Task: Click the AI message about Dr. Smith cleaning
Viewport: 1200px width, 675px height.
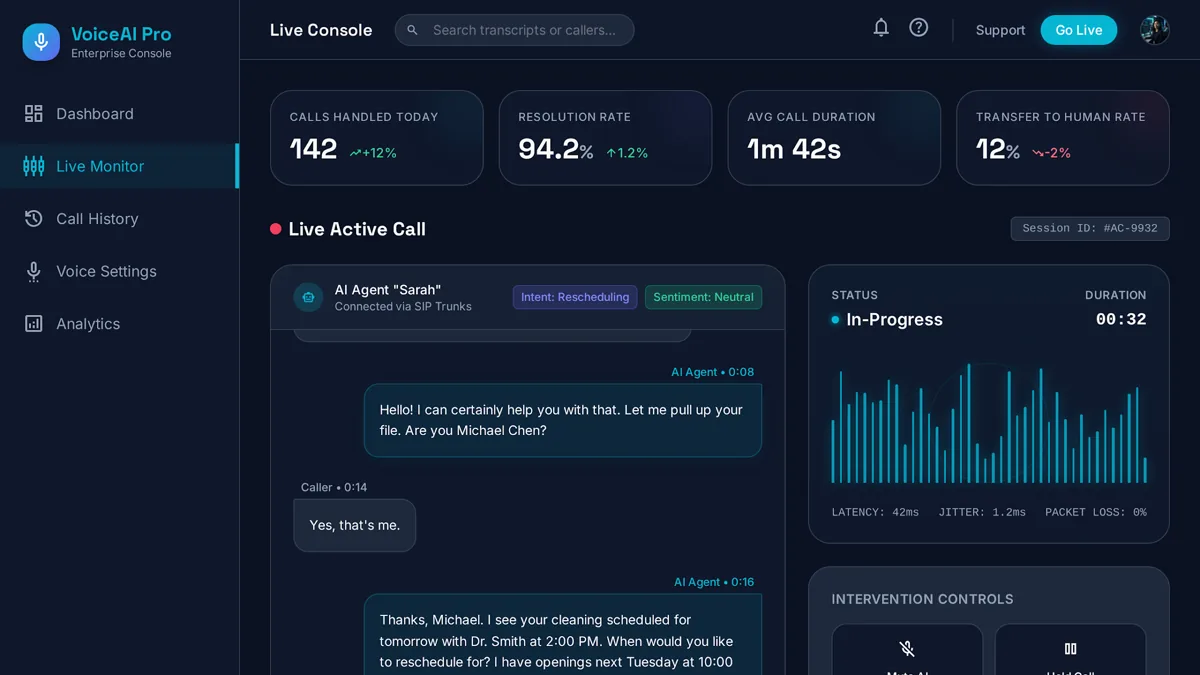Action: click(x=563, y=635)
